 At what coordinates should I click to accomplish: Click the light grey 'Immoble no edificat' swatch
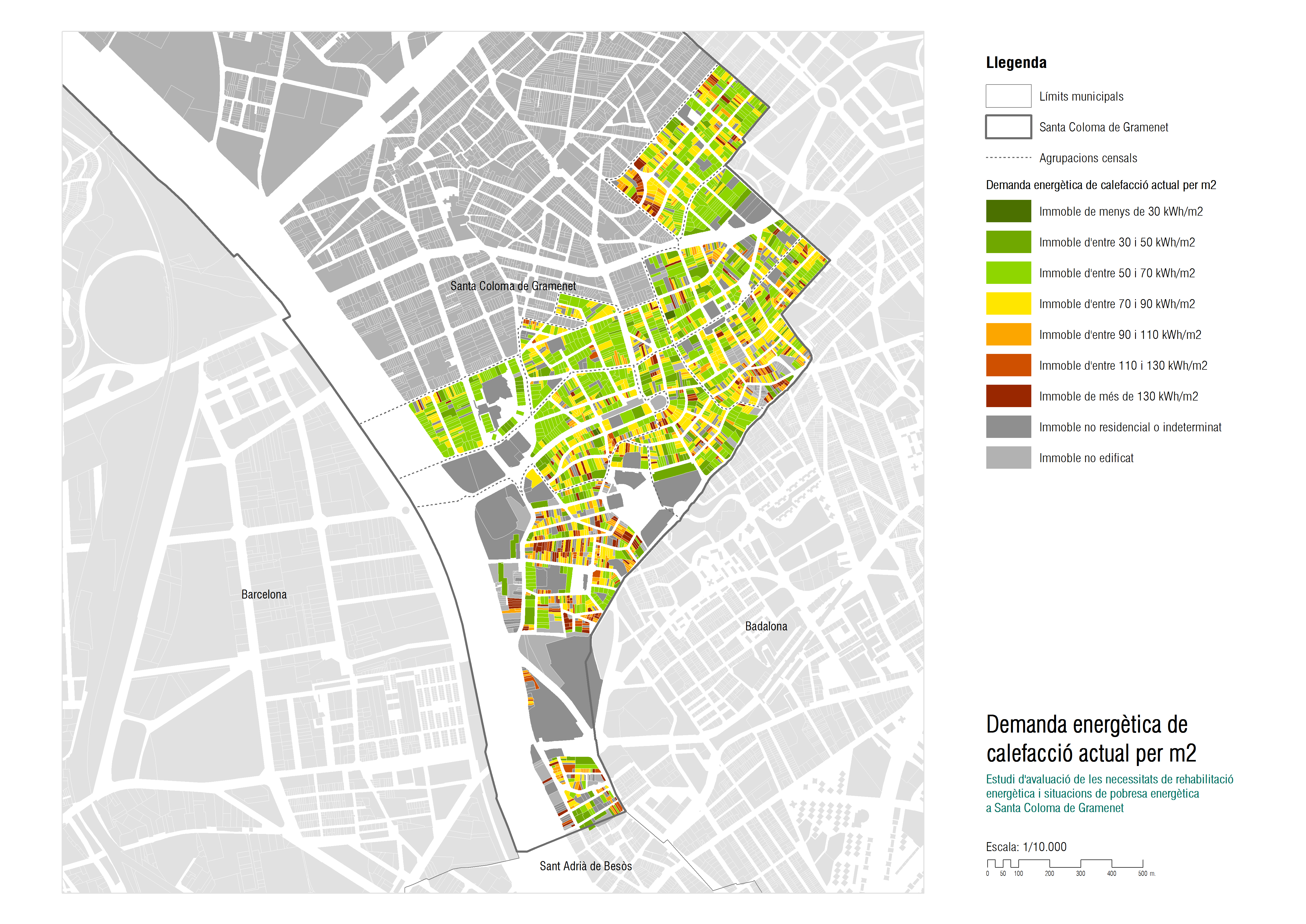coord(1008,457)
